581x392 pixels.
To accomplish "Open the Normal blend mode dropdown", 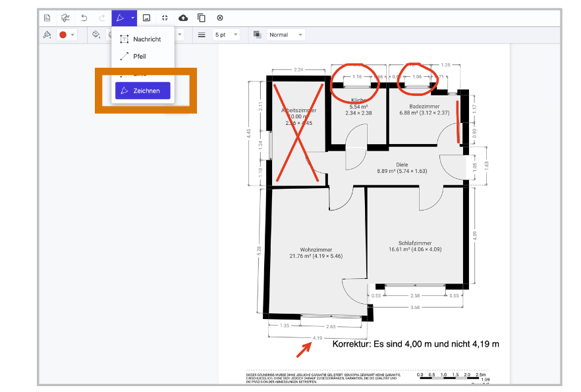I will click(x=286, y=35).
